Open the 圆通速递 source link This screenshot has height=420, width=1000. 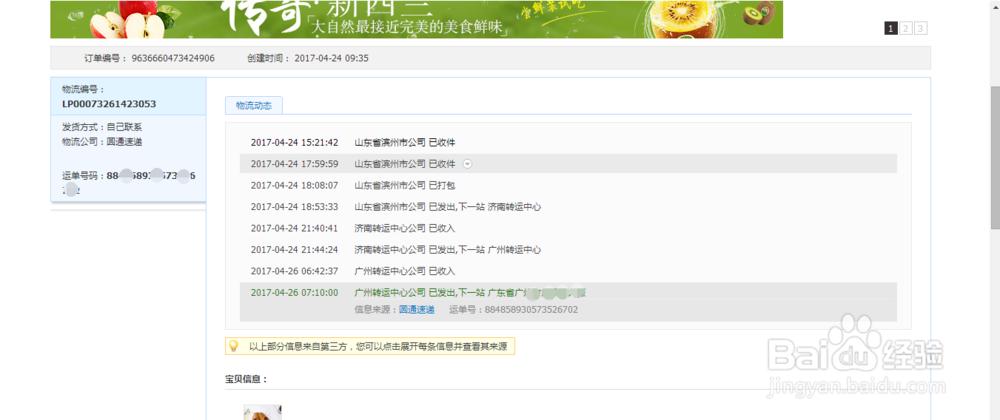click(x=416, y=310)
